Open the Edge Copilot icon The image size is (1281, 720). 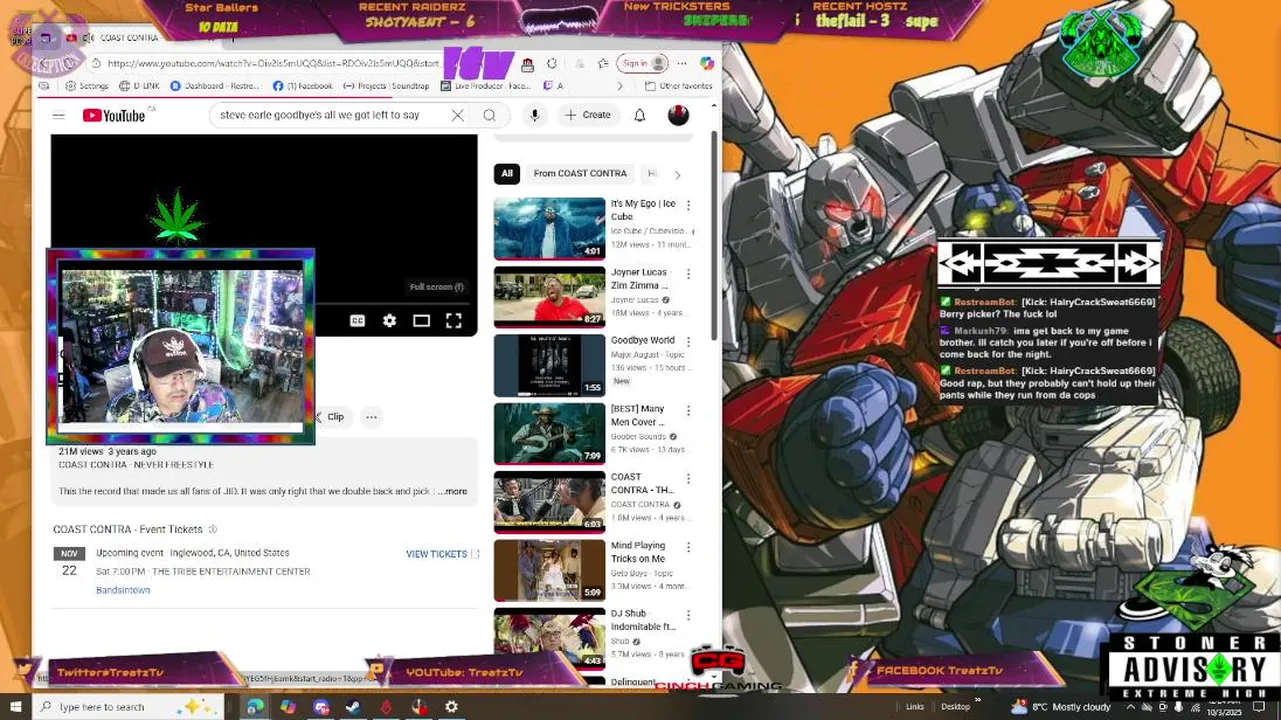pos(707,63)
